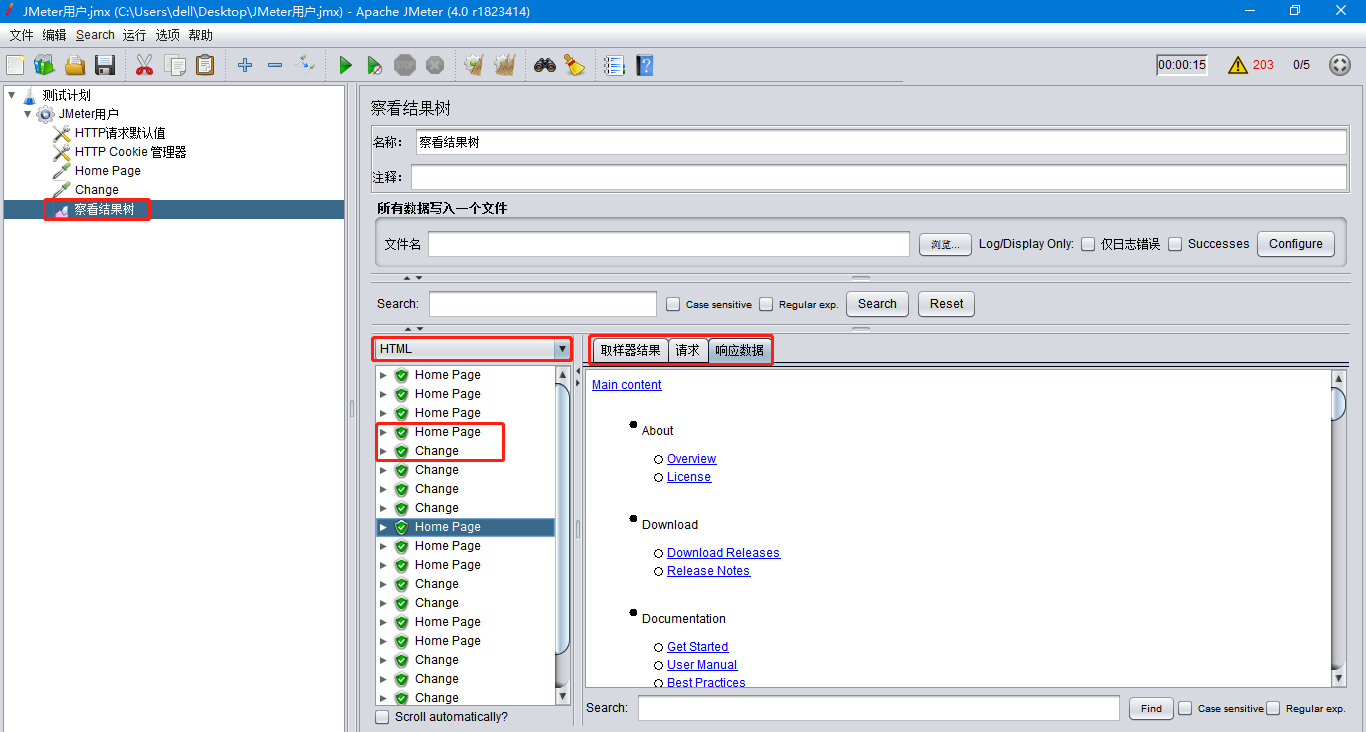Switch to the 响应数据 tab

[740, 350]
